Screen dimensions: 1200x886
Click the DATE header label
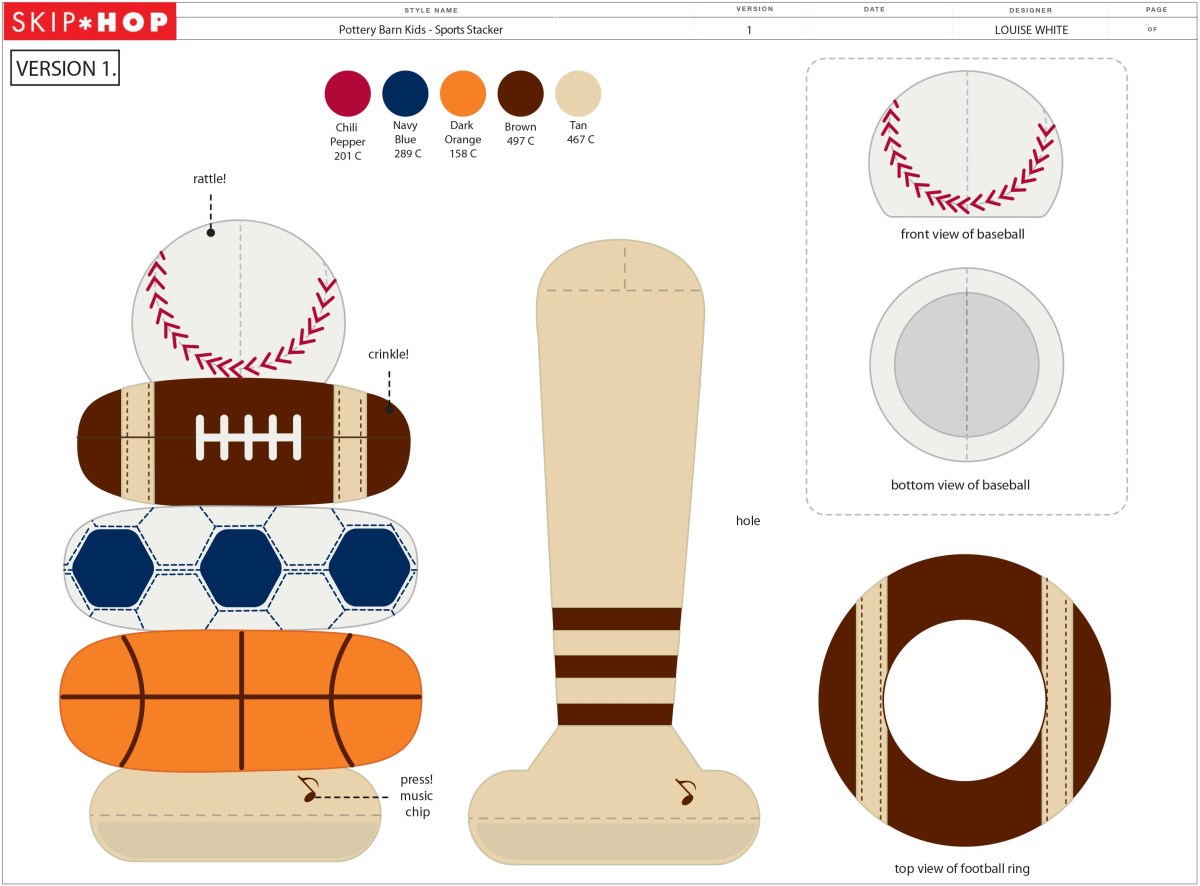tap(874, 9)
